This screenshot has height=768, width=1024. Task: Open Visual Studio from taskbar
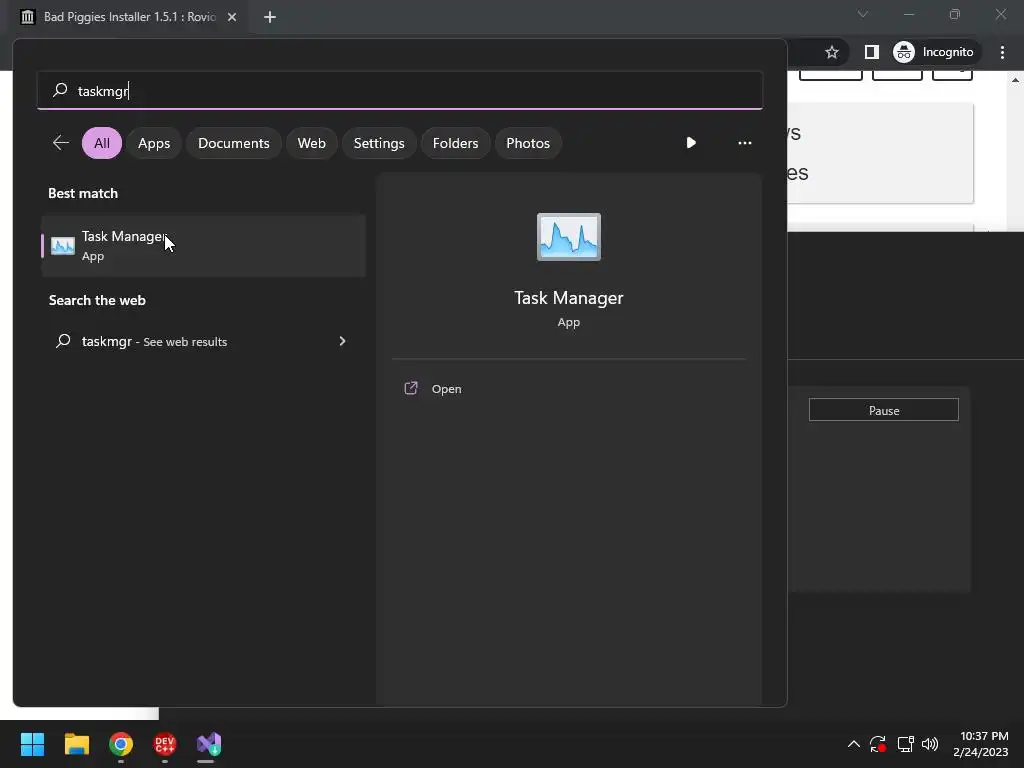[209, 744]
